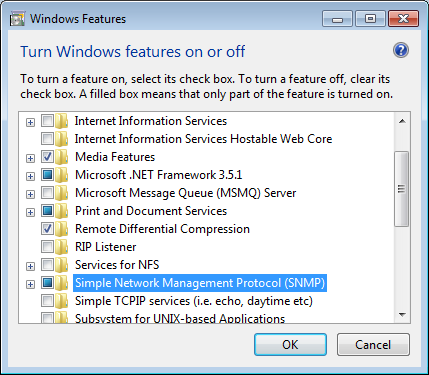Image resolution: width=429 pixels, height=375 pixels.
Task: Expand the Print and Document Services node
Action: pos(30,212)
